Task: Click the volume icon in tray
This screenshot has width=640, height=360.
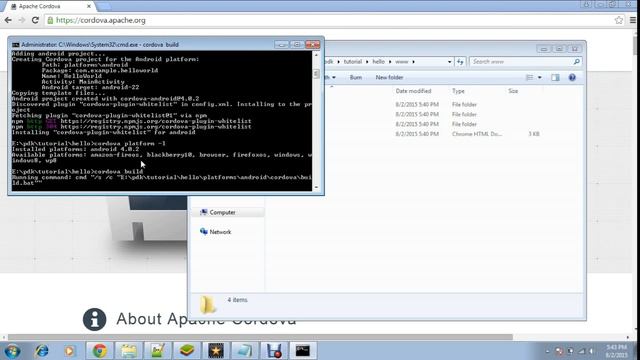Action: 591,351
